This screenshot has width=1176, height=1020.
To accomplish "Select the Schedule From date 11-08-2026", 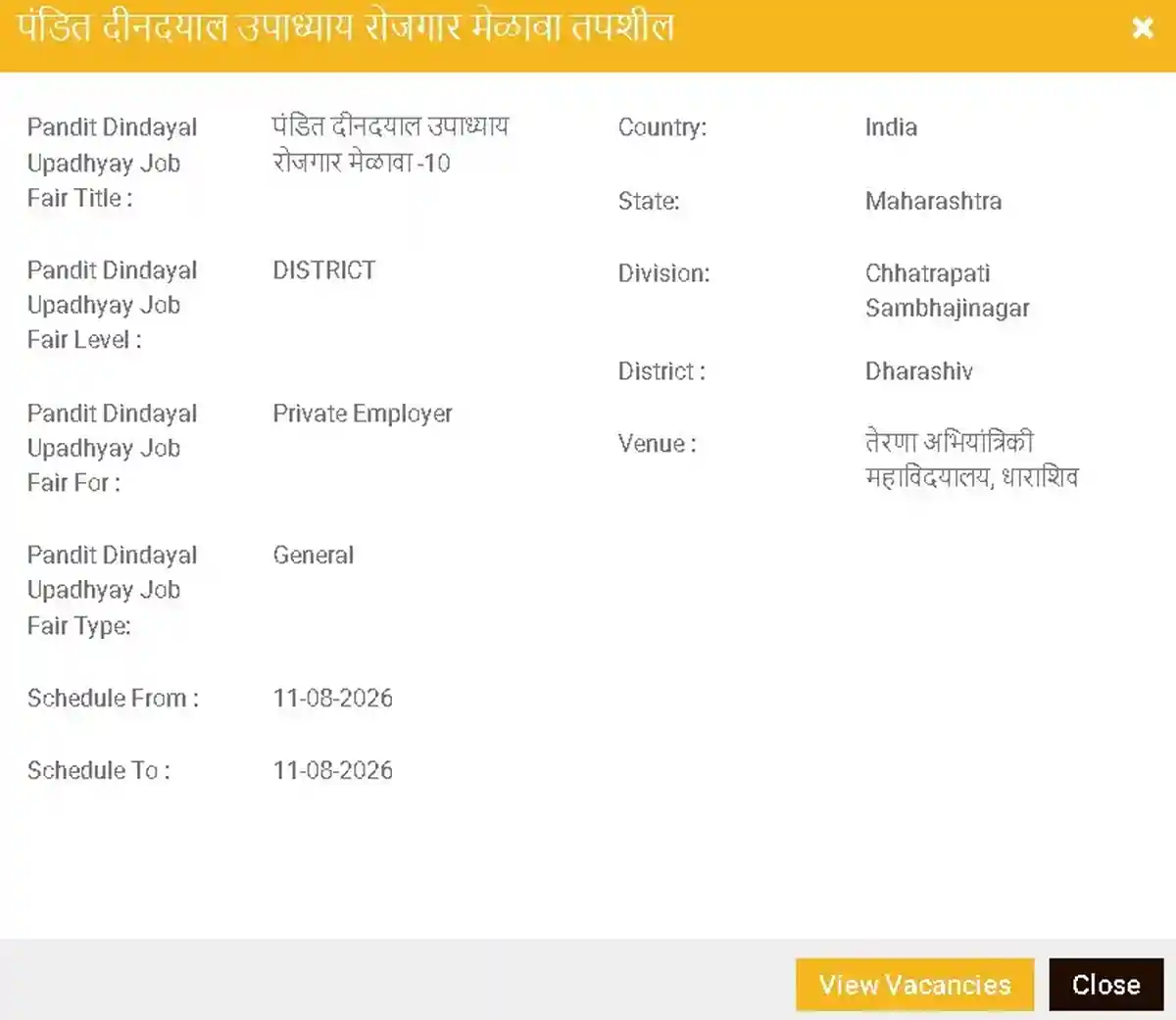I will coord(332,699).
